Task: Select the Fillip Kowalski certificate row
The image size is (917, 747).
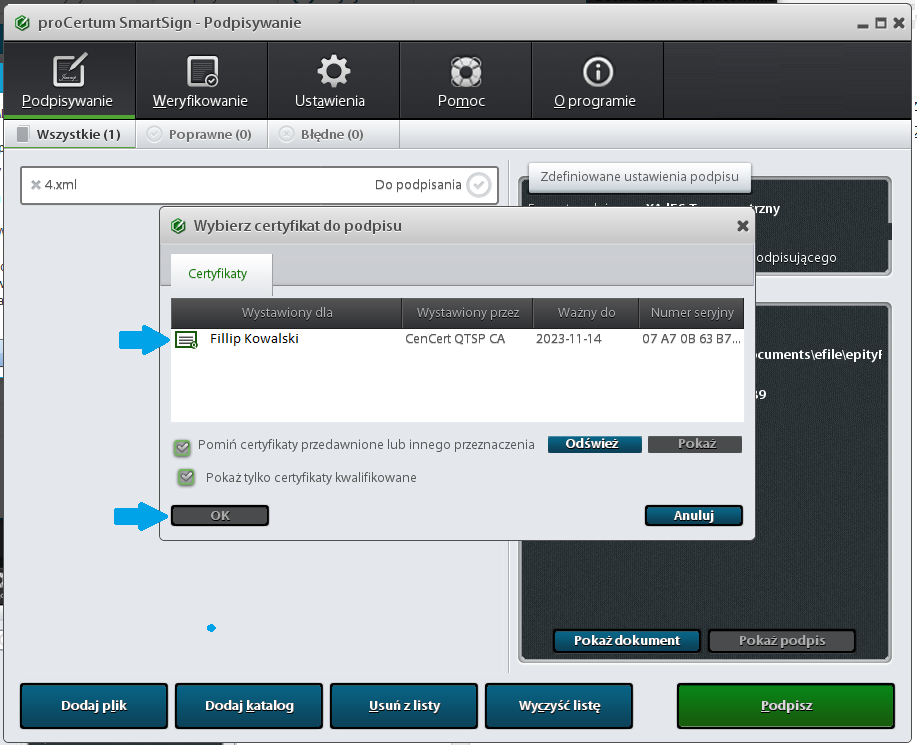Action: point(457,339)
